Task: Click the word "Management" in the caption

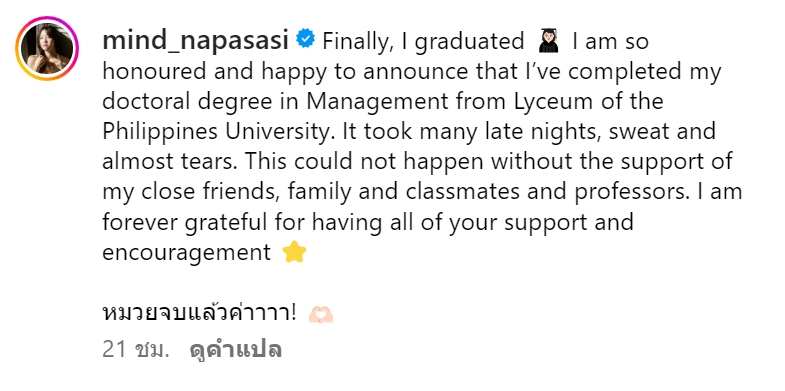Action: click(x=377, y=102)
